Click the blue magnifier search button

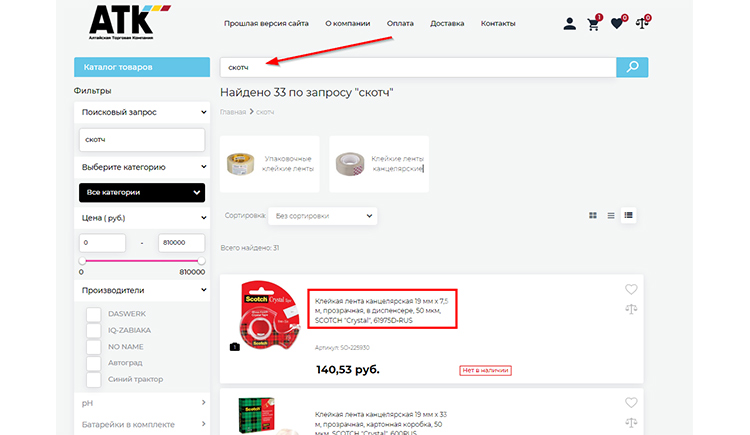[632, 67]
